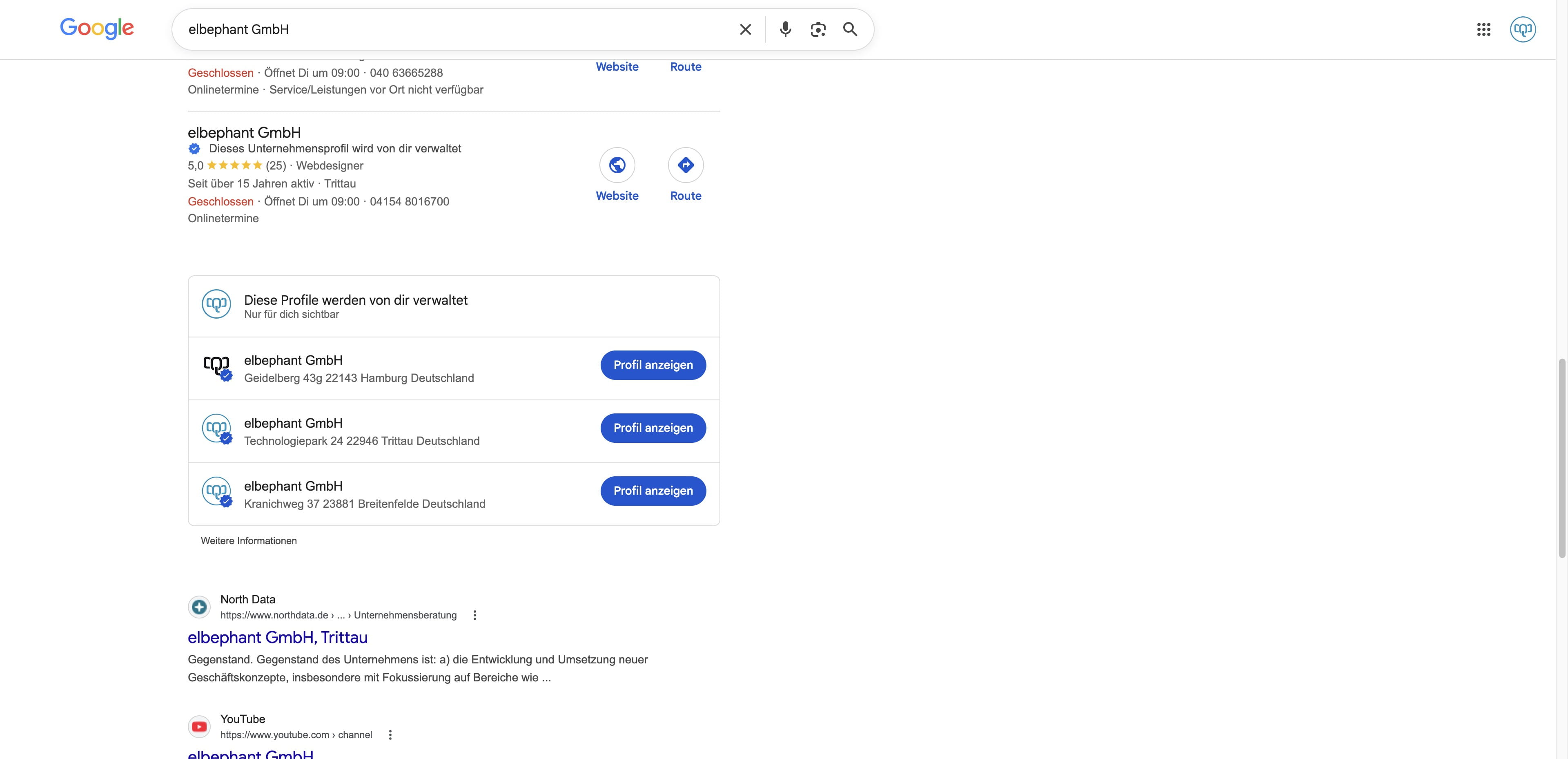
Task: Open the Website link of the upper listing
Action: pyautogui.click(x=617, y=67)
